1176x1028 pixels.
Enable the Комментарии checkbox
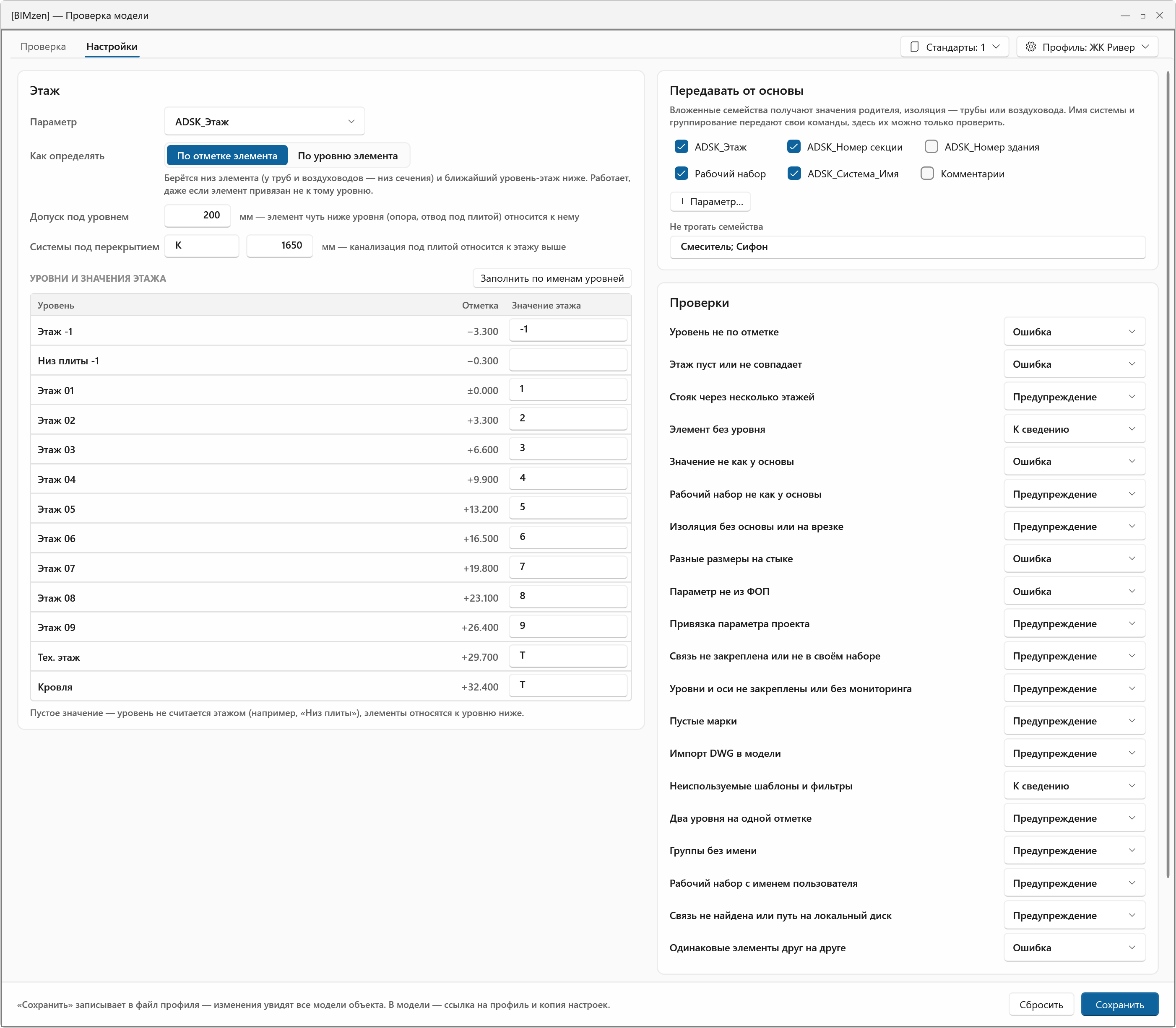(927, 173)
